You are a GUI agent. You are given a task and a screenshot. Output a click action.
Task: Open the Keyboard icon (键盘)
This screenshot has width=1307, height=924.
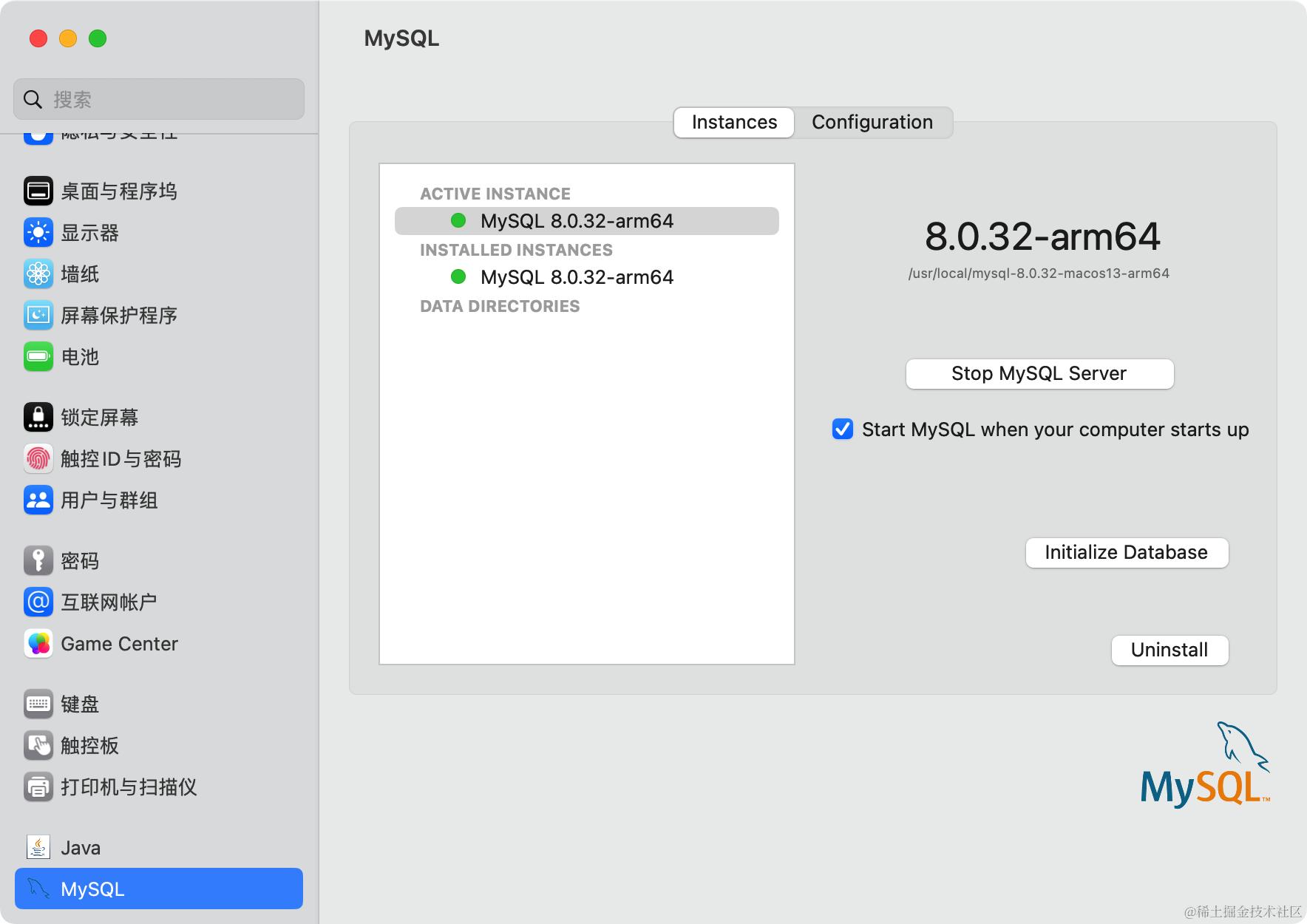pos(38,704)
